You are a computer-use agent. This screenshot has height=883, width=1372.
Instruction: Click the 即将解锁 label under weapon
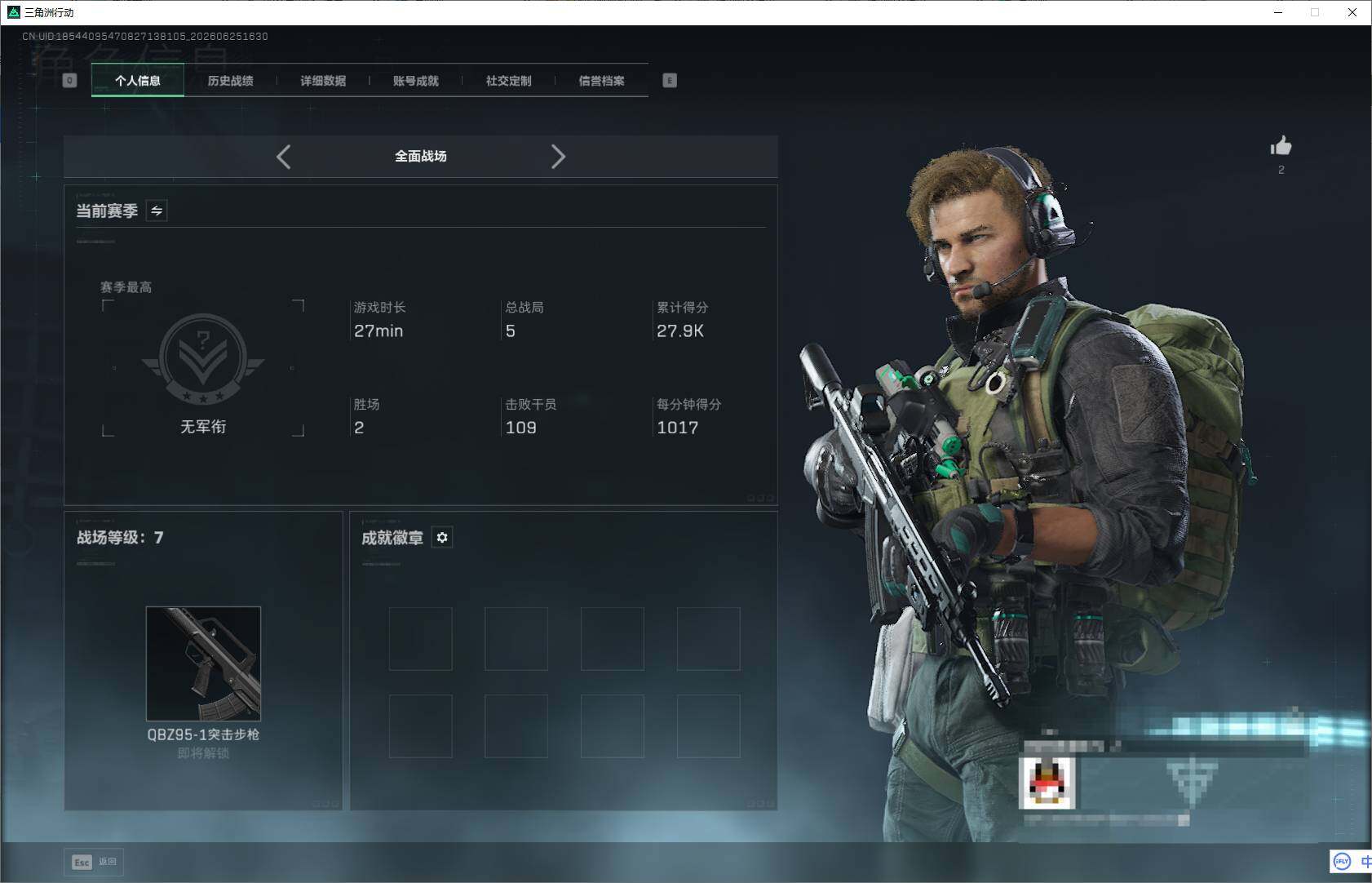coord(203,753)
